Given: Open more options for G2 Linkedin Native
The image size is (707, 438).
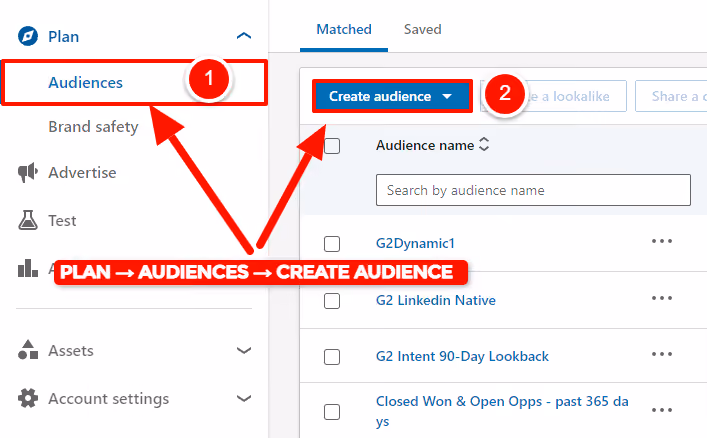Looking at the screenshot, I should click(661, 298).
